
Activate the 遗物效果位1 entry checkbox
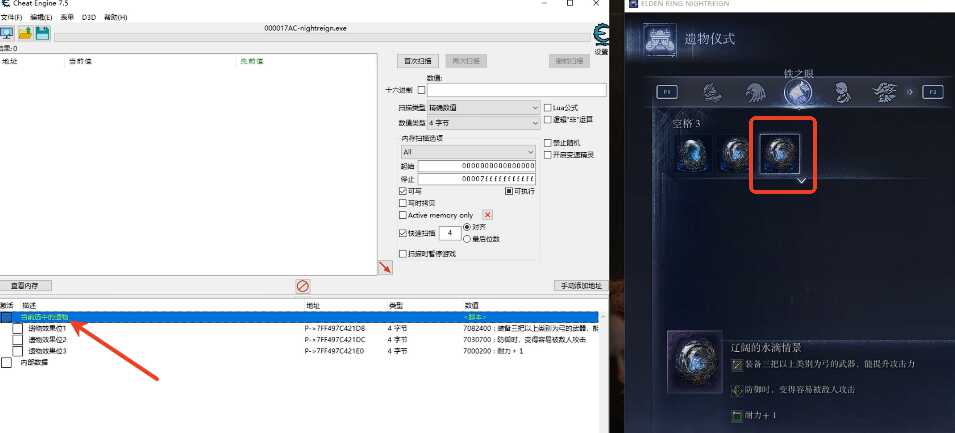click(x=18, y=328)
